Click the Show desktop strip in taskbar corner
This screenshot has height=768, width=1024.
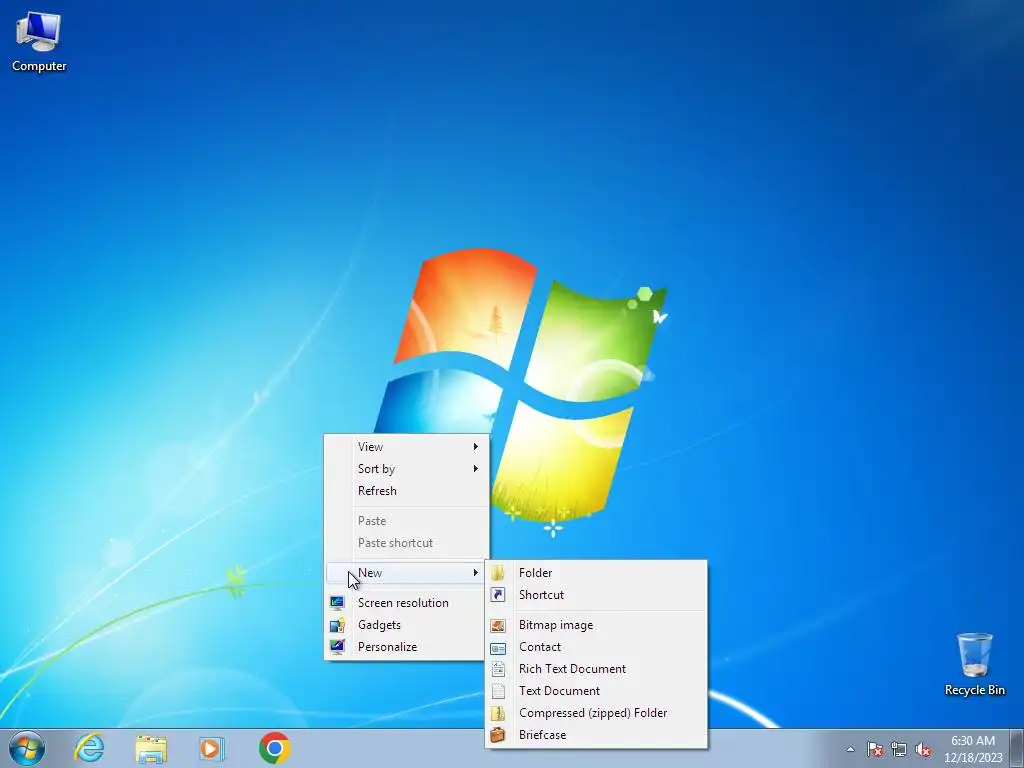click(x=1016, y=748)
